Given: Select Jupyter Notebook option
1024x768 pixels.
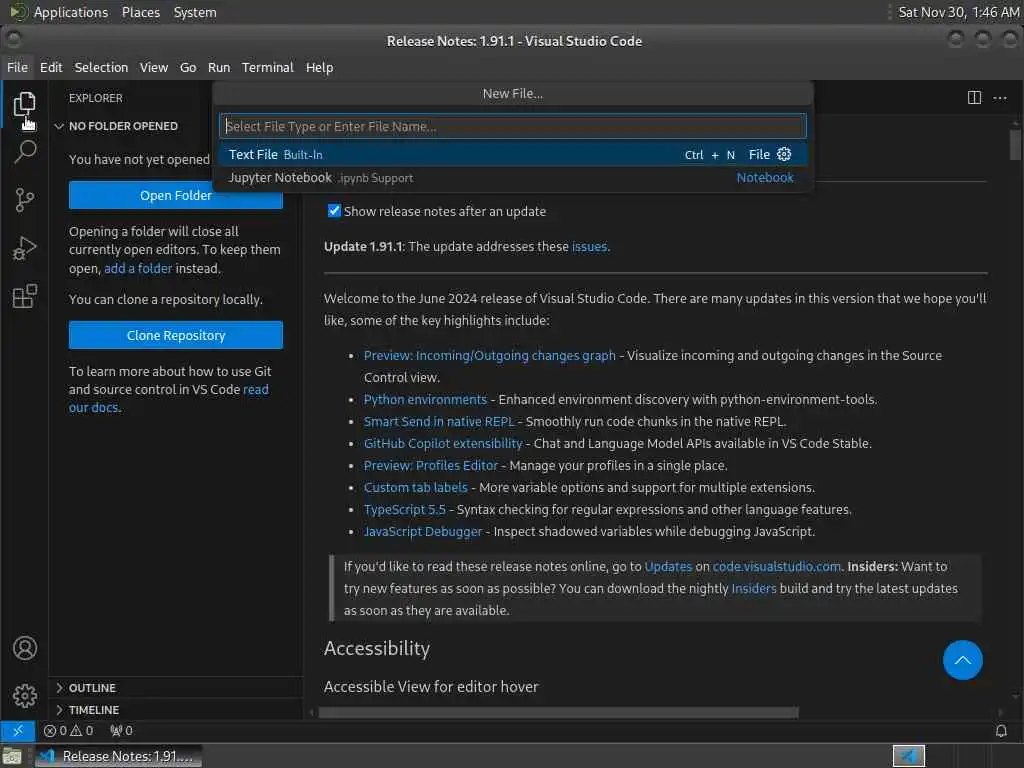Looking at the screenshot, I should 513,178.
